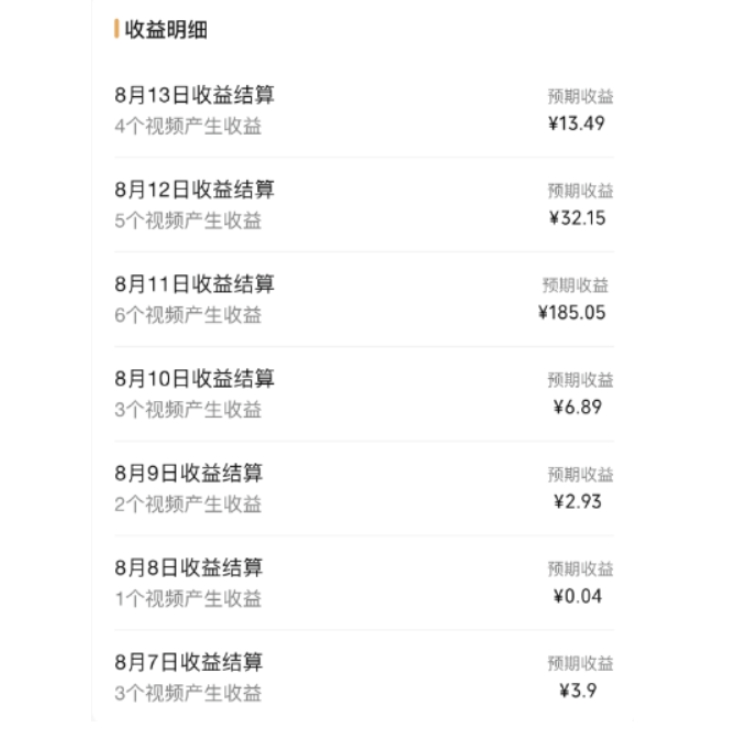Select the 1个视频产生收益 subtitle

188,599
